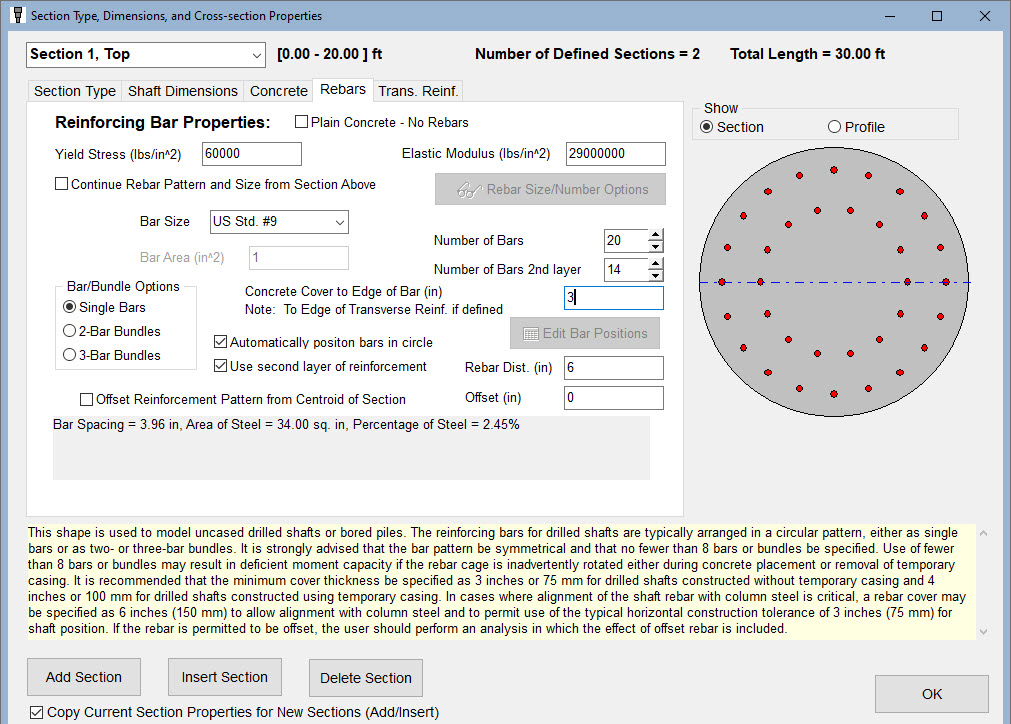This screenshot has height=724, width=1011.
Task: Toggle Automatically position bars in circle
Action: click(221, 342)
